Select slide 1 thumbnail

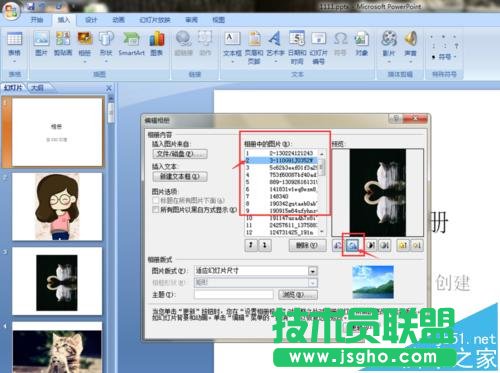pyautogui.click(x=57, y=132)
